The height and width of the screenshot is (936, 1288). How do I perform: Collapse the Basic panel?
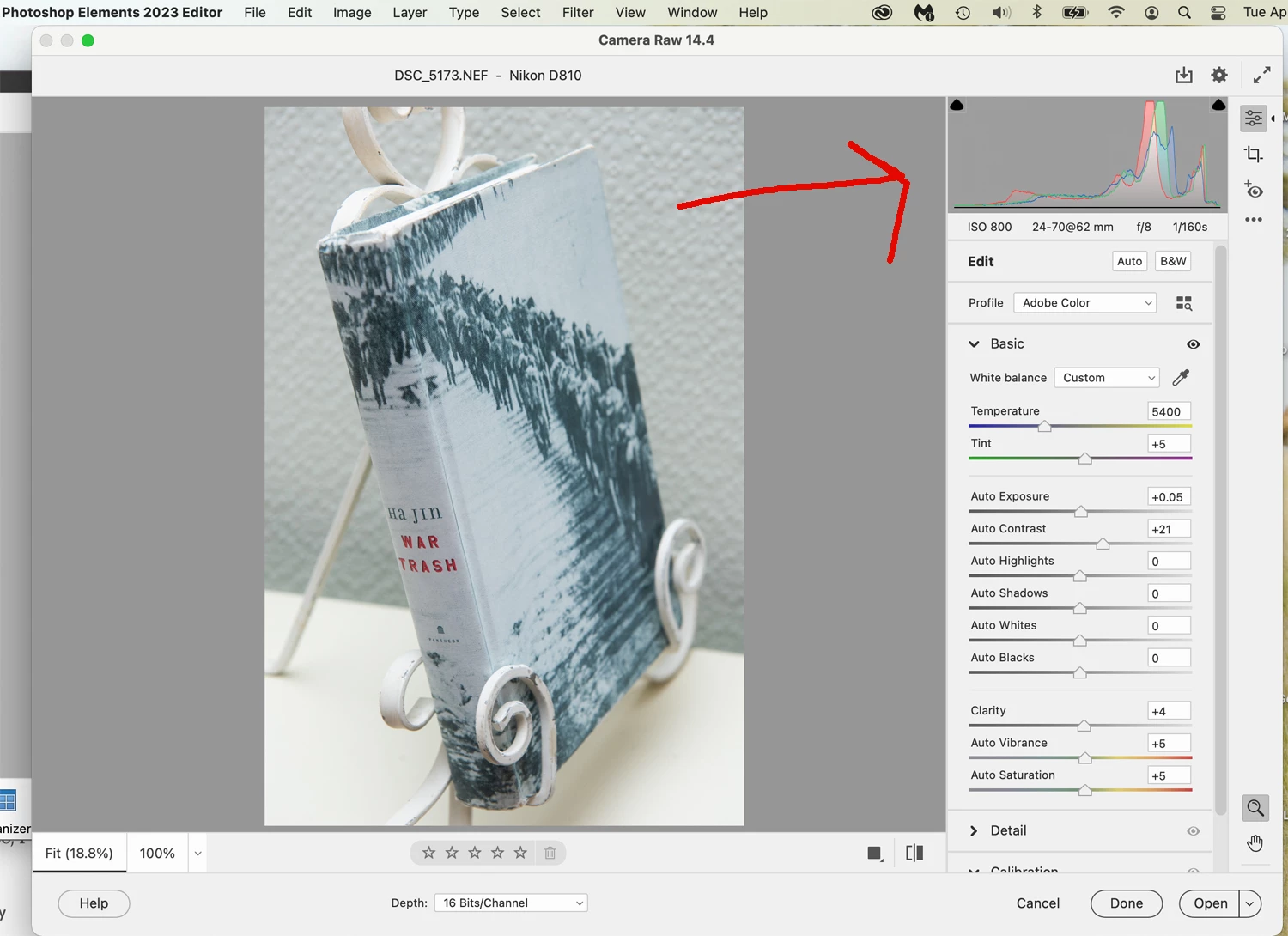pos(974,344)
